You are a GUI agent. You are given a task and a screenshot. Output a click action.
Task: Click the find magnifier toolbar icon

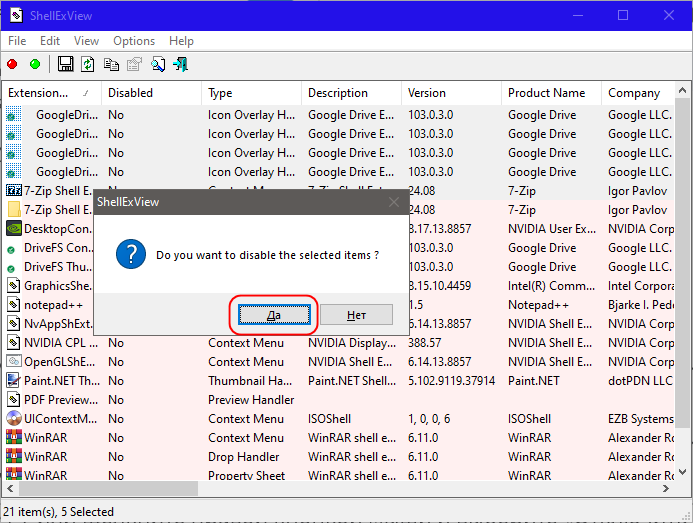pyautogui.click(x=158, y=65)
